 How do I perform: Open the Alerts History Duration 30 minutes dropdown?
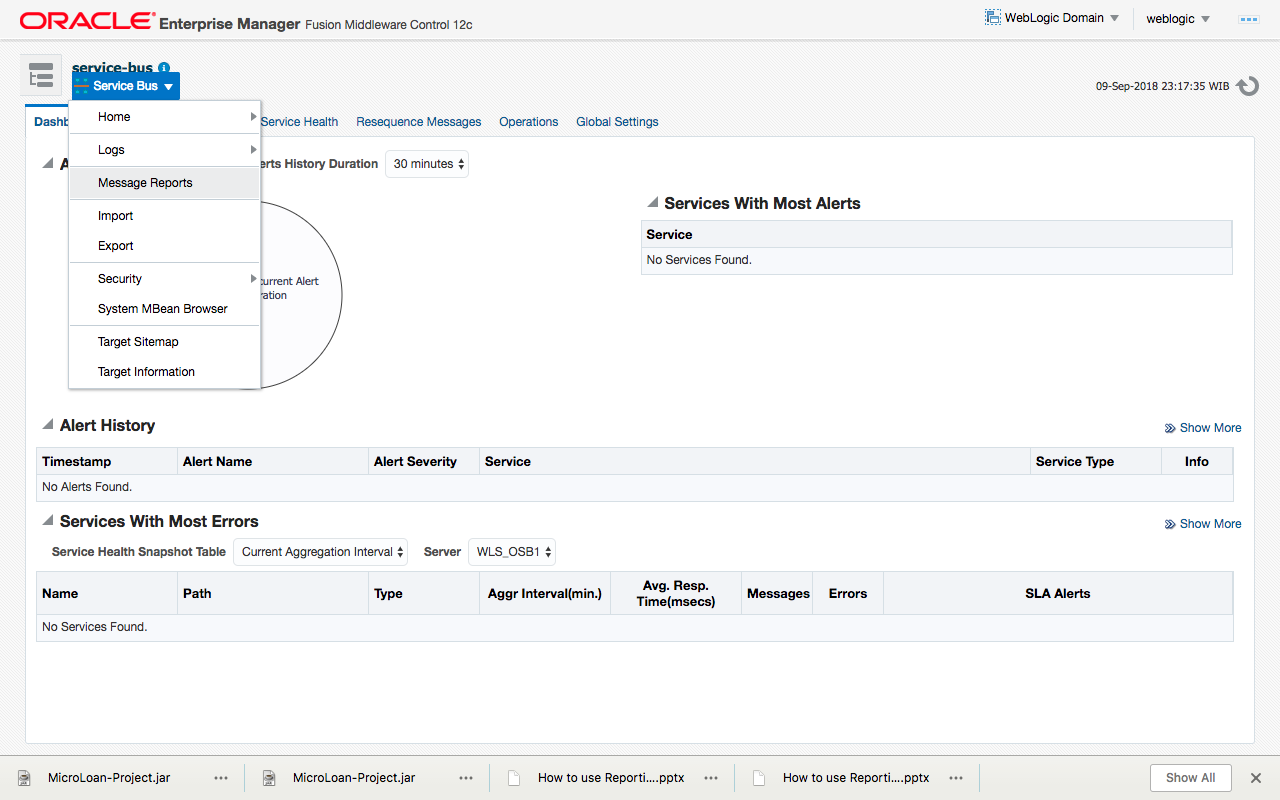click(426, 163)
